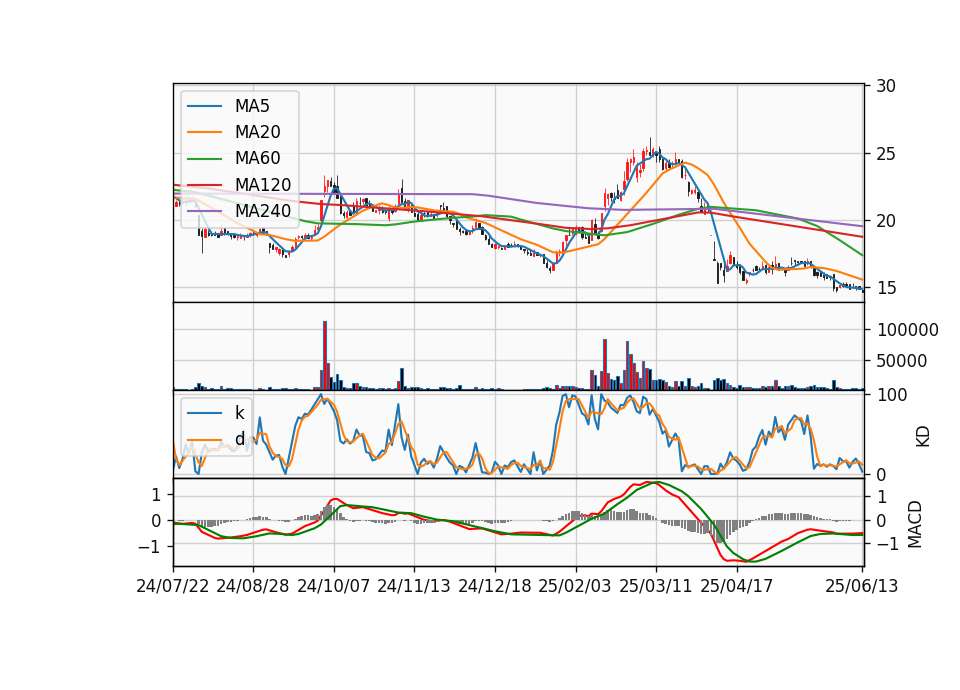This screenshot has width=960, height=690.
Task: Click the 24/12/18 date tick label
Action: click(x=495, y=586)
